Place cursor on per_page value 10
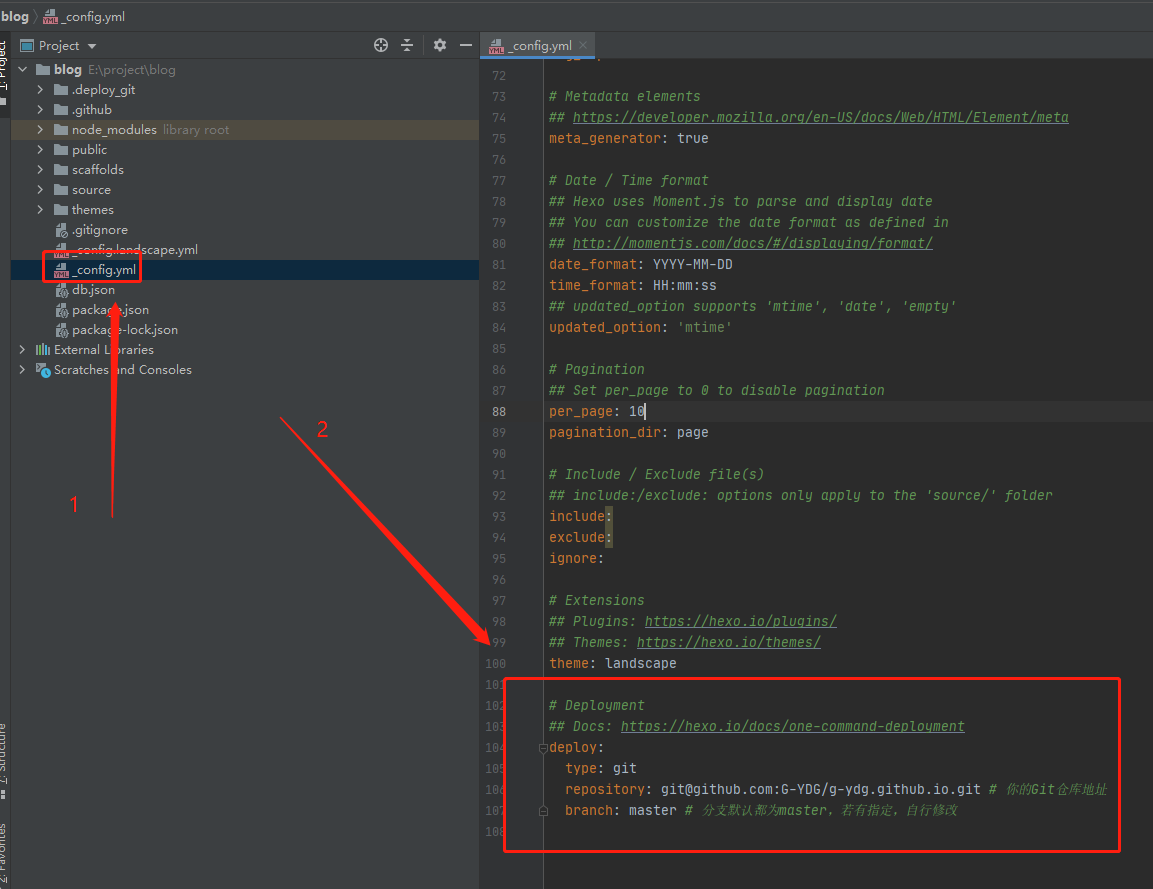The image size is (1153, 889). click(x=637, y=412)
